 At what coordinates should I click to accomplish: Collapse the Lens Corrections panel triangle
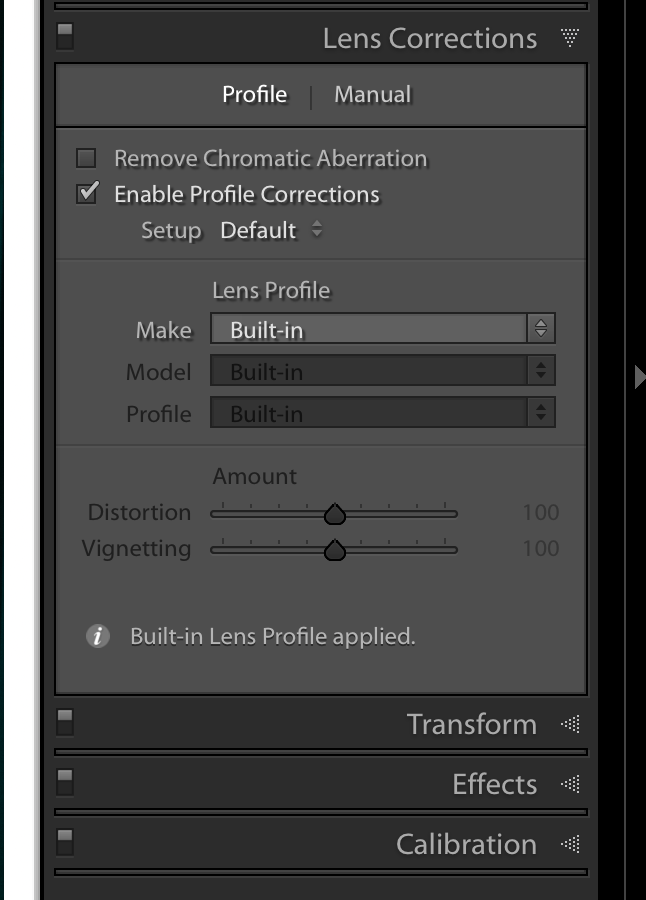pos(570,38)
